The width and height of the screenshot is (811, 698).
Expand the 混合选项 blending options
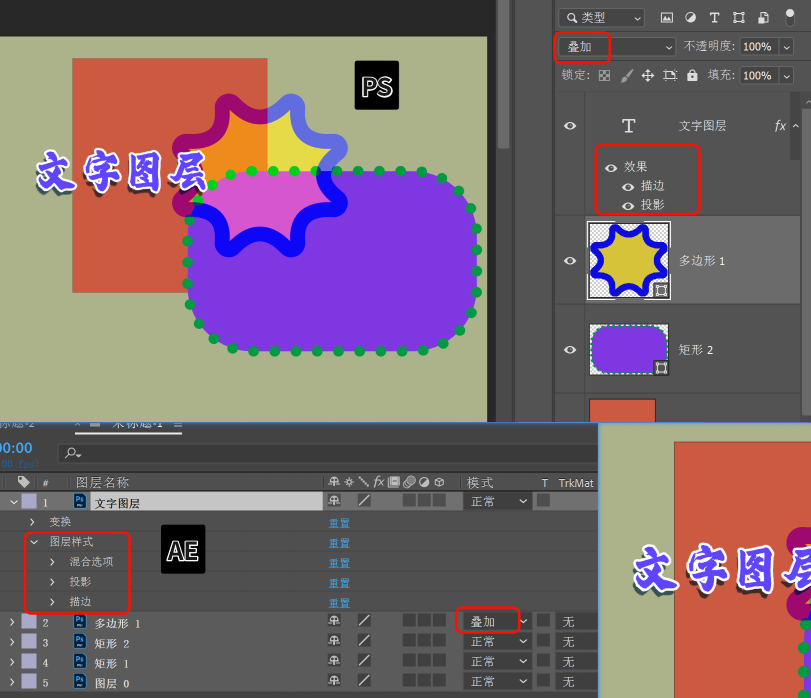click(x=52, y=562)
